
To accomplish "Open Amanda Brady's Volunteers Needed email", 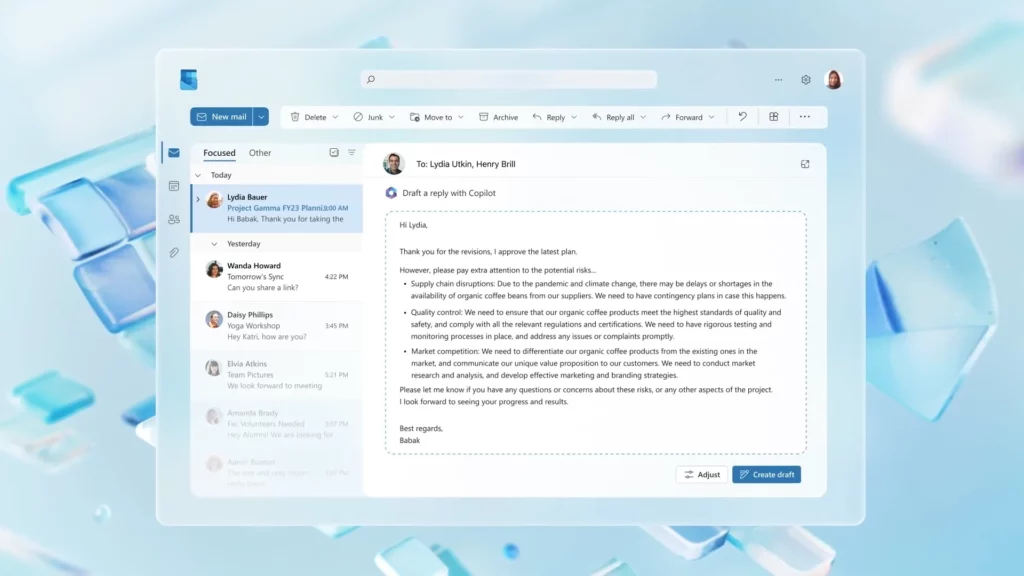I will click(x=277, y=423).
